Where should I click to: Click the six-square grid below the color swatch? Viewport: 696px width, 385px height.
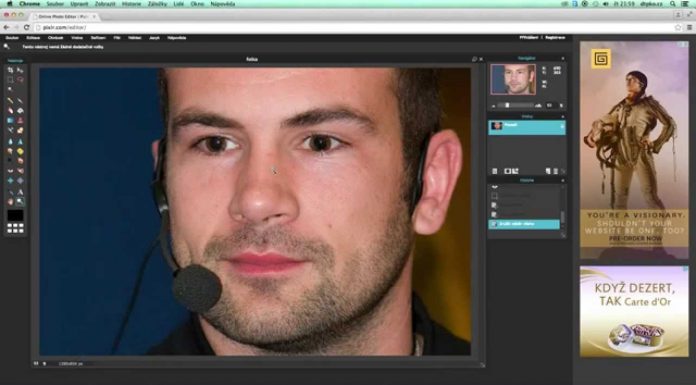(16, 228)
